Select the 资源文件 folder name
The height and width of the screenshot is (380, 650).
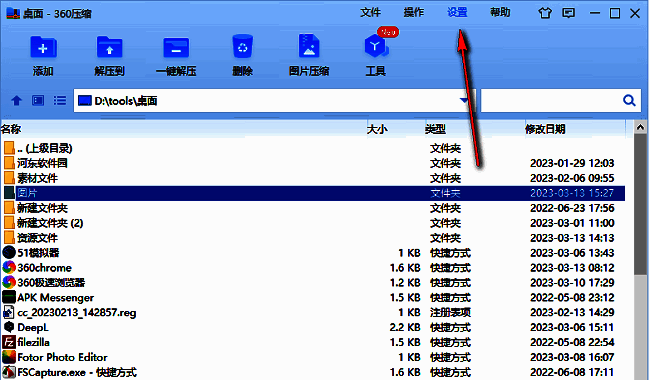37,237
